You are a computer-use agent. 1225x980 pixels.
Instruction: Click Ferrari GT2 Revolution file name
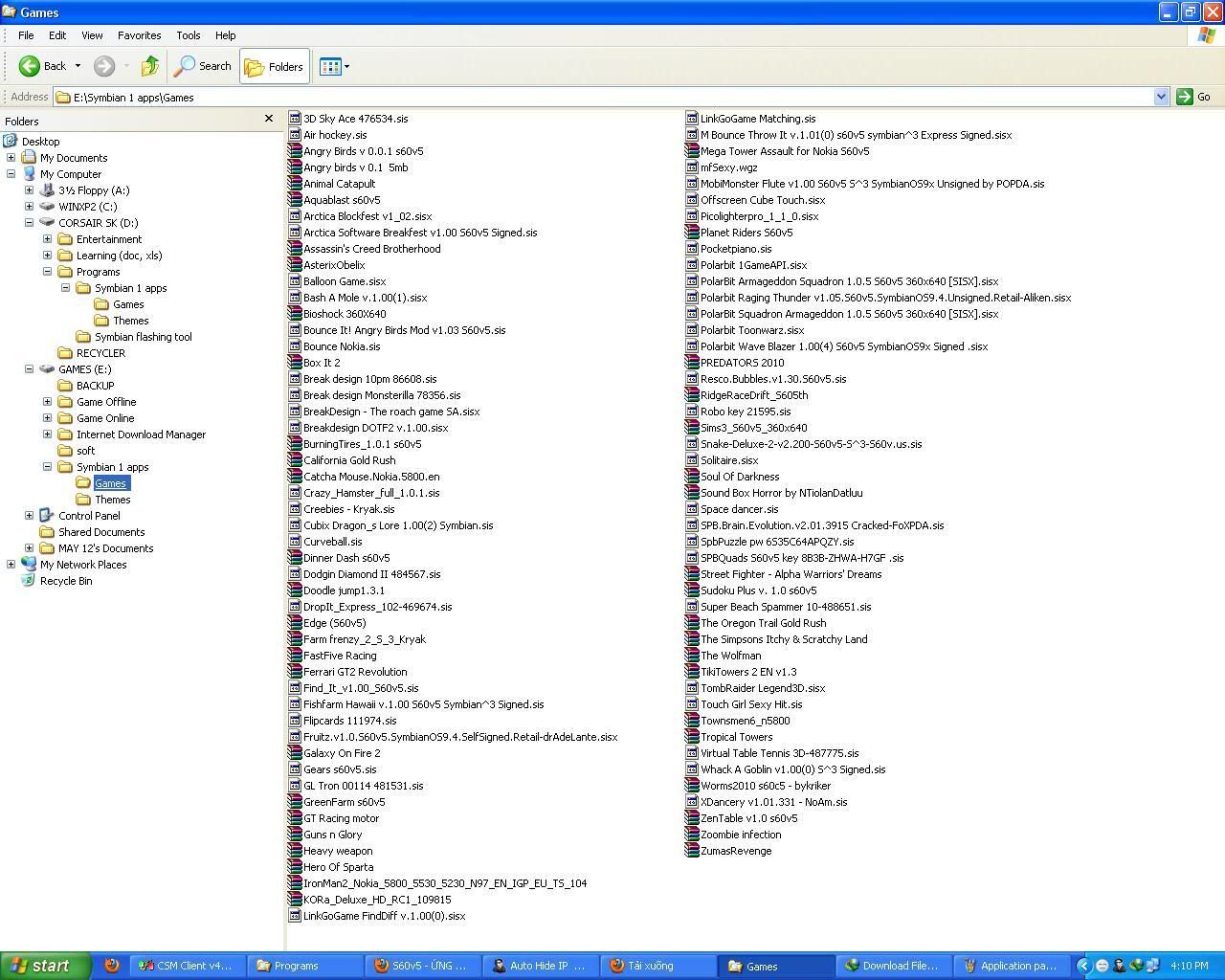[x=355, y=672]
